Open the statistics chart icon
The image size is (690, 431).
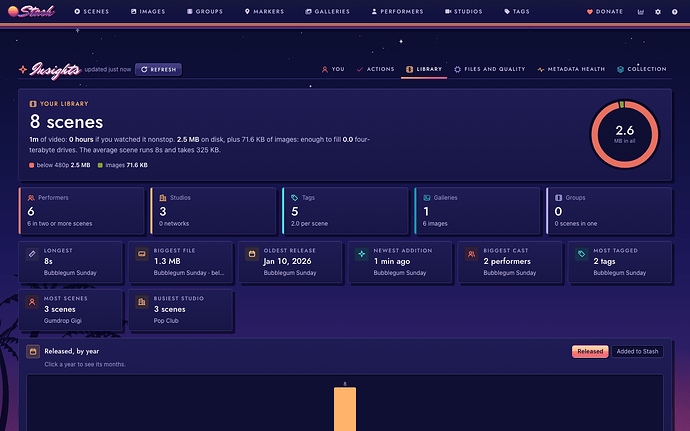pos(641,12)
